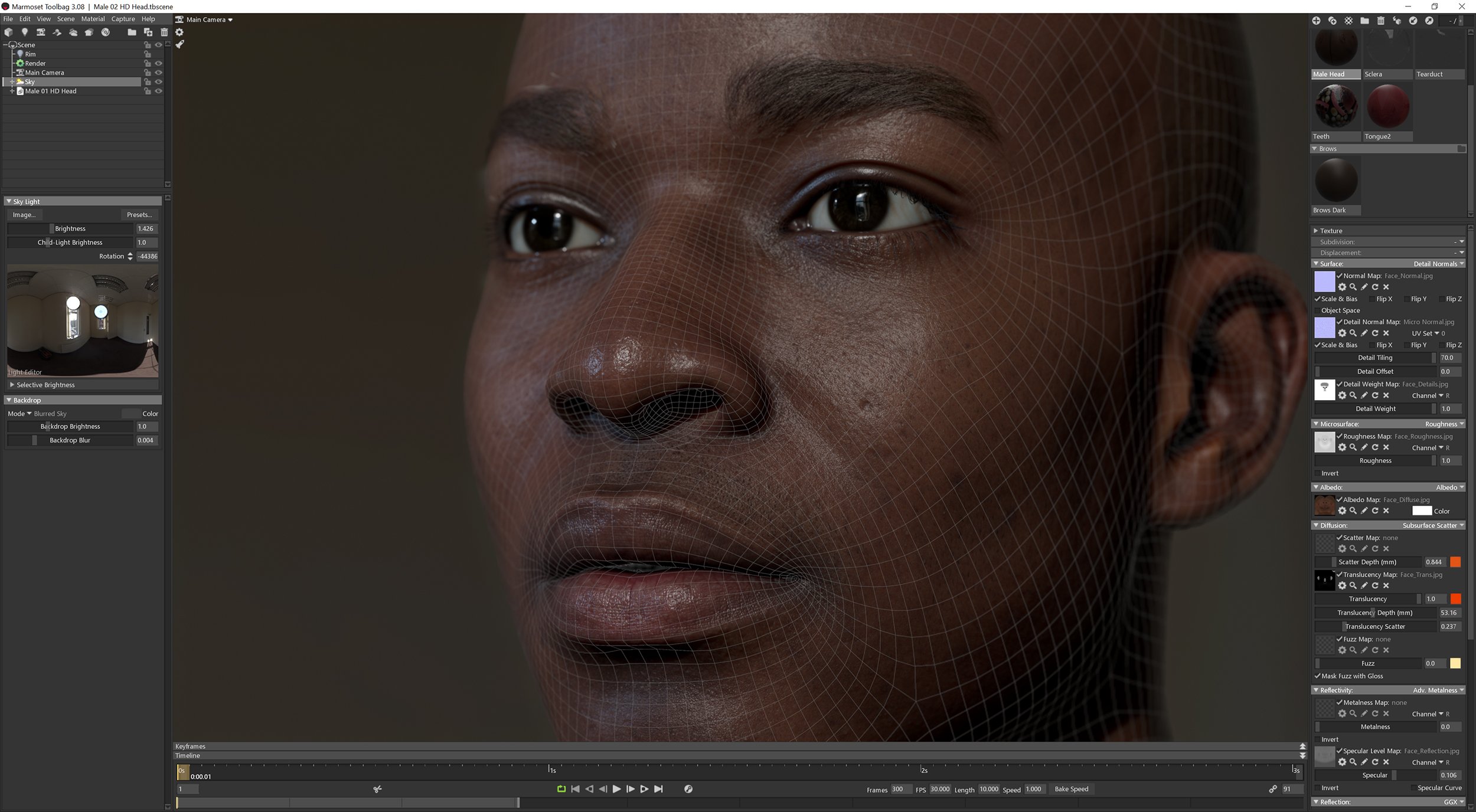This screenshot has height=812, width=1476.
Task: Export material (up-right arrow icon)
Action: click(x=1429, y=21)
